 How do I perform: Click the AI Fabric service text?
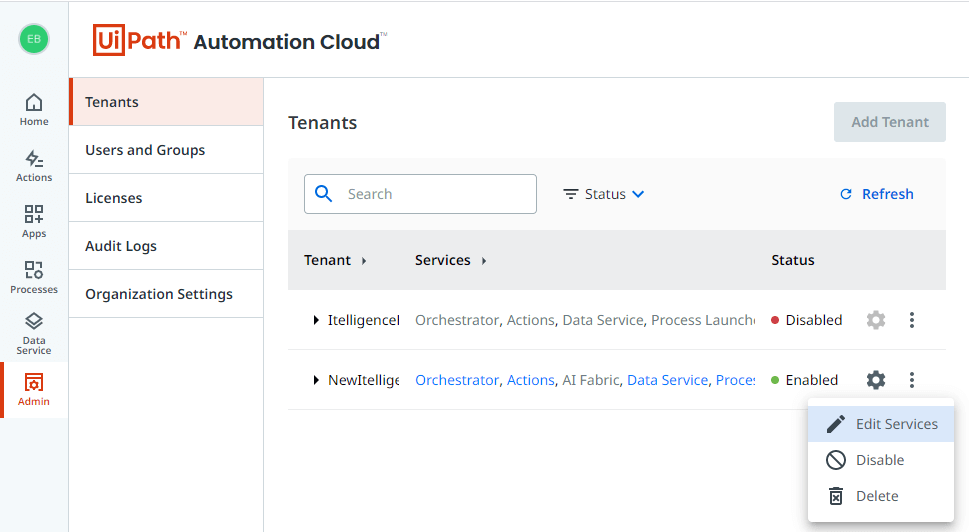590,380
